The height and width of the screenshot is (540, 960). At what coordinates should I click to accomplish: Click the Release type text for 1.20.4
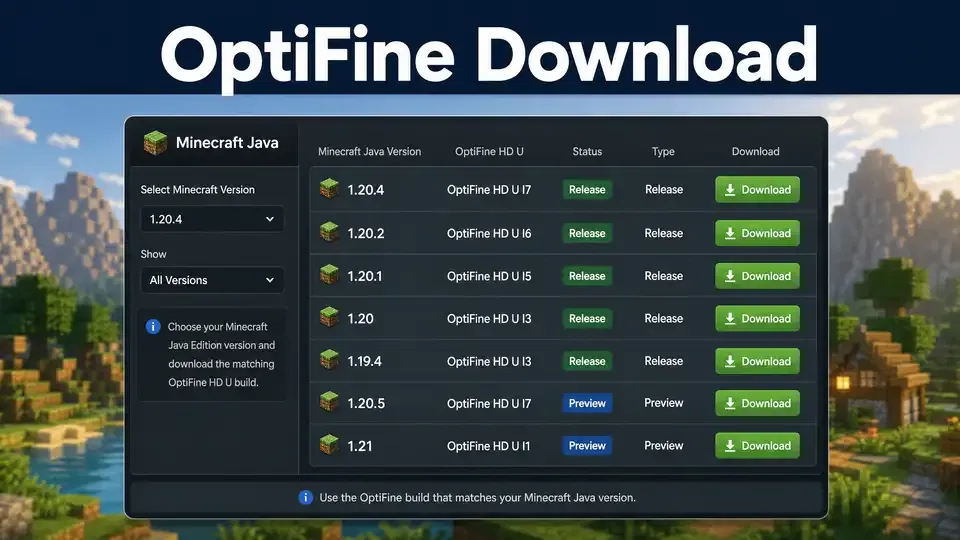(x=664, y=190)
